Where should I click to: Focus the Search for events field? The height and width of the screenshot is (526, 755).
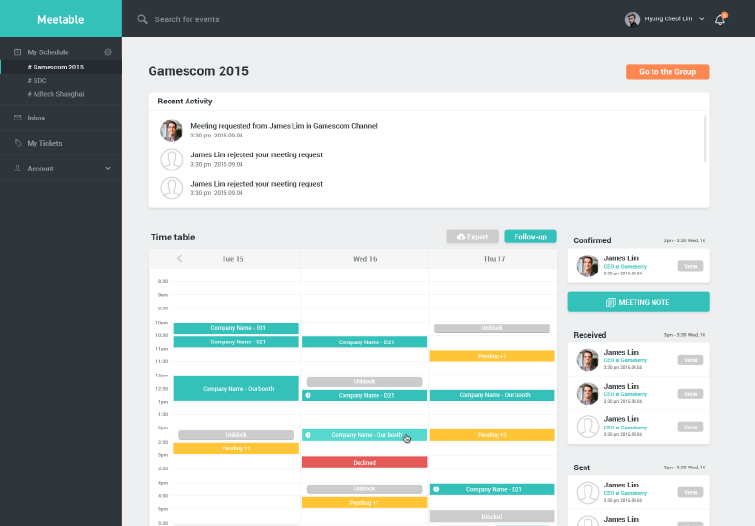pyautogui.click(x=187, y=19)
